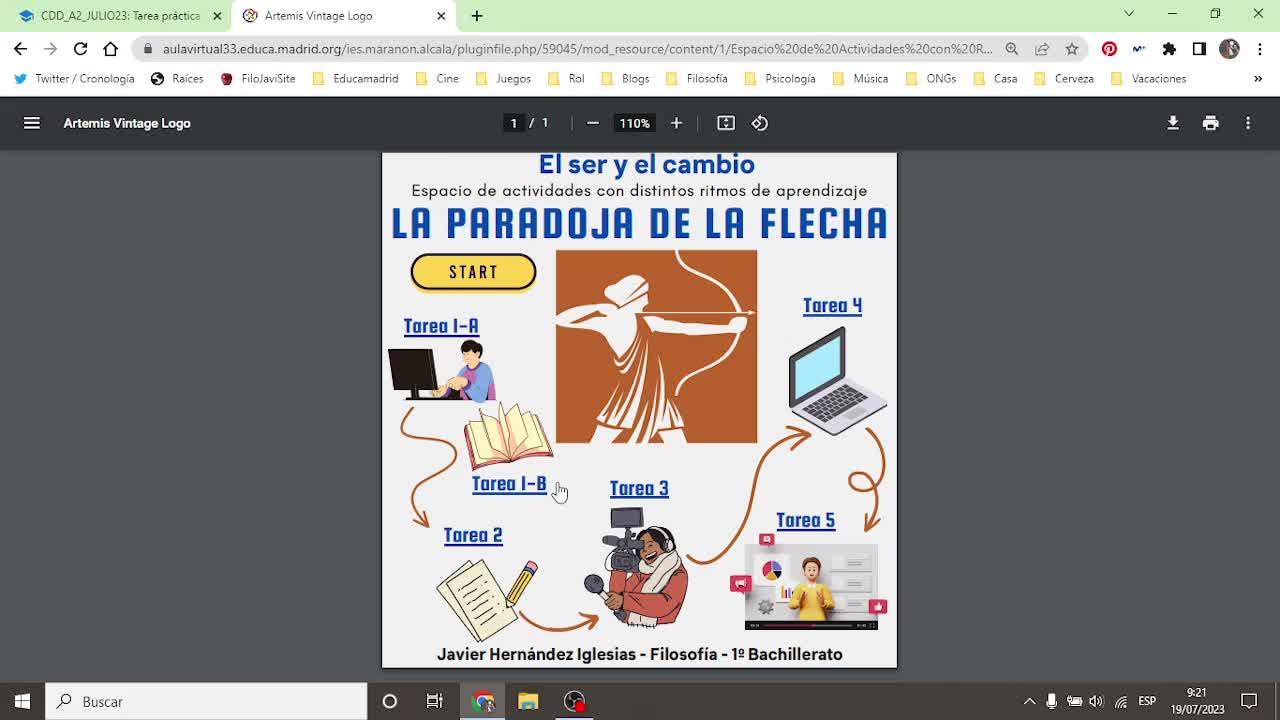Print the PDF document

(x=1211, y=123)
